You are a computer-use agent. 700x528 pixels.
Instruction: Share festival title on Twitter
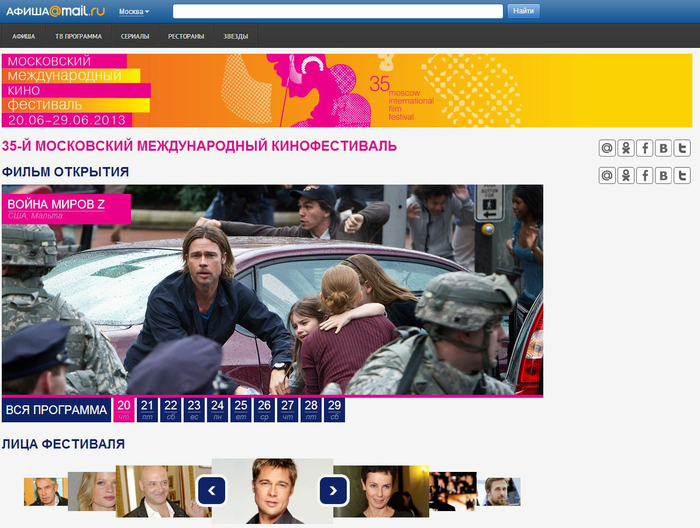(682, 148)
